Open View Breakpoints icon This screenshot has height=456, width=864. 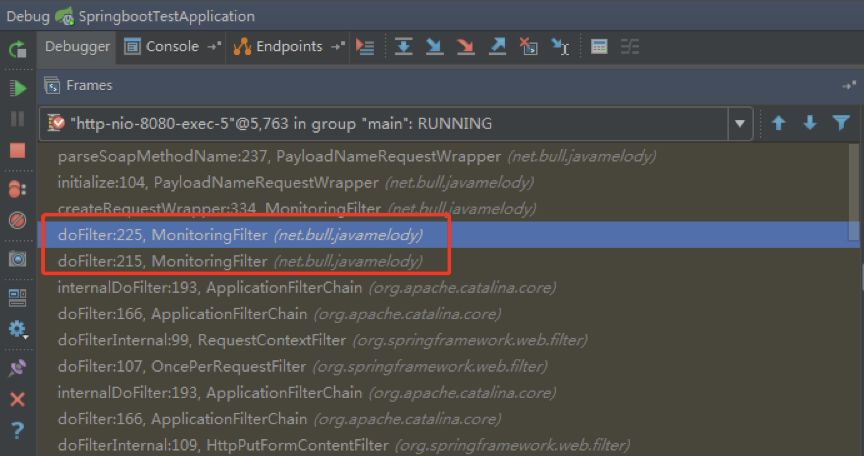coord(17,189)
